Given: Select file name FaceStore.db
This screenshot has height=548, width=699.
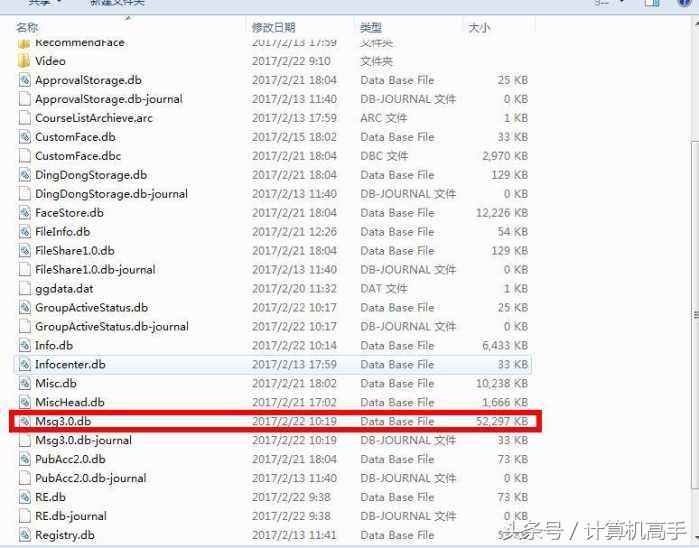Looking at the screenshot, I should tap(69, 213).
